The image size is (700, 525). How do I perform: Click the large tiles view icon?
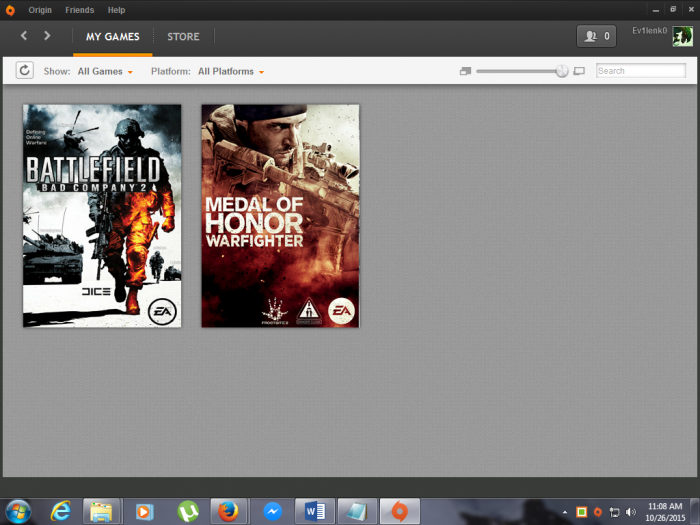coord(579,71)
